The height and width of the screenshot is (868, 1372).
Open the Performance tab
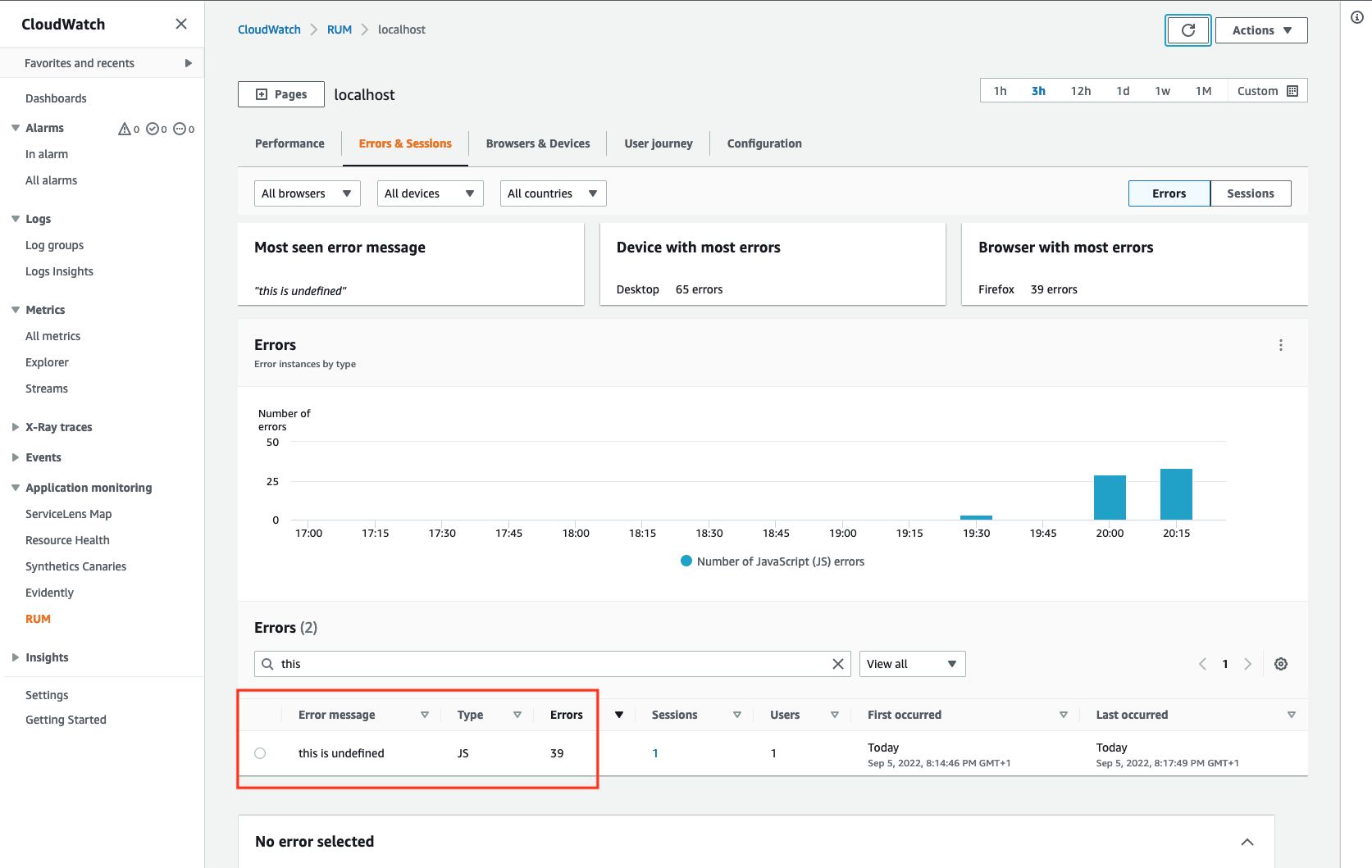(x=289, y=143)
